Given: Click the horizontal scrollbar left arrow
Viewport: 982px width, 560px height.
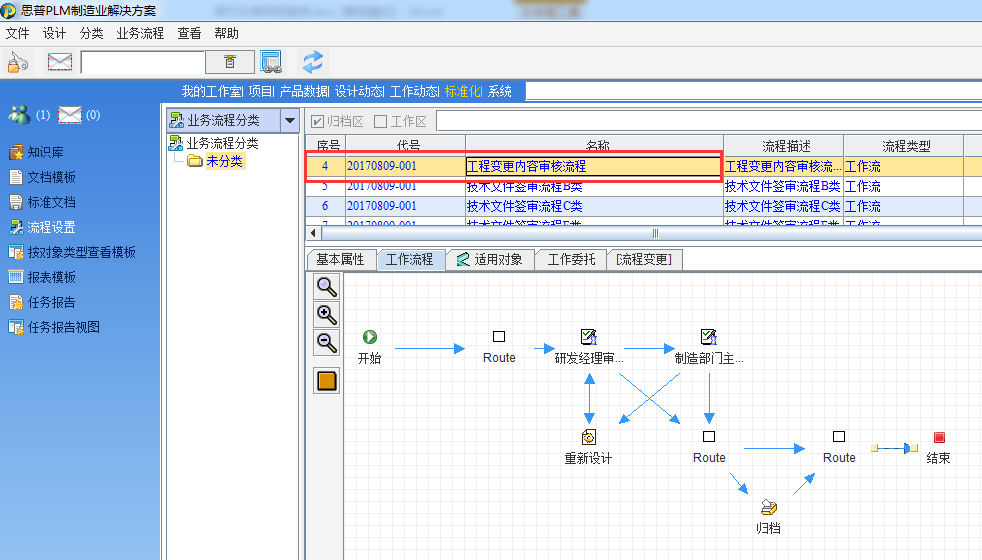Looking at the screenshot, I should coord(313,234).
